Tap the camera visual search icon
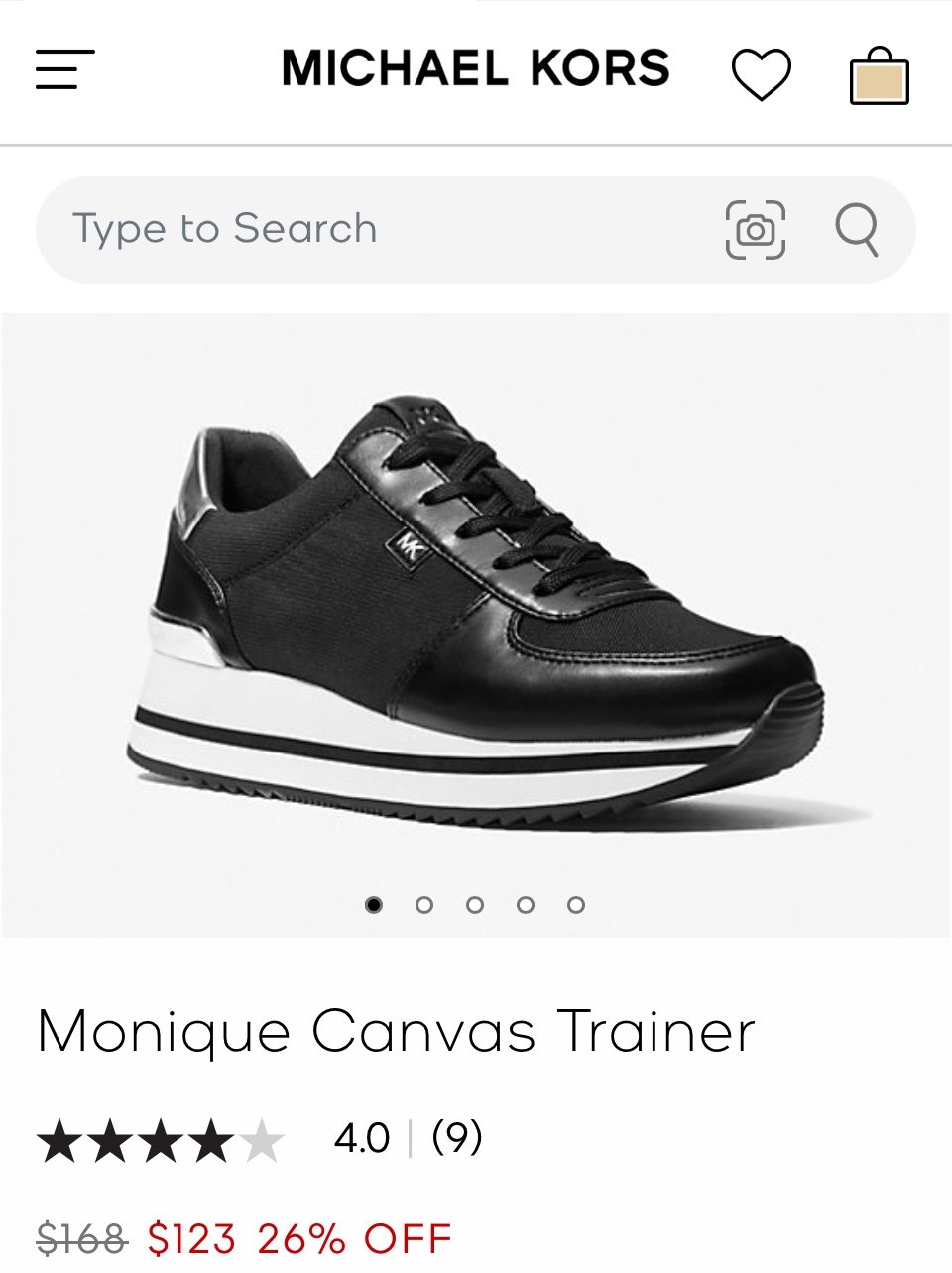 pyautogui.click(x=756, y=230)
